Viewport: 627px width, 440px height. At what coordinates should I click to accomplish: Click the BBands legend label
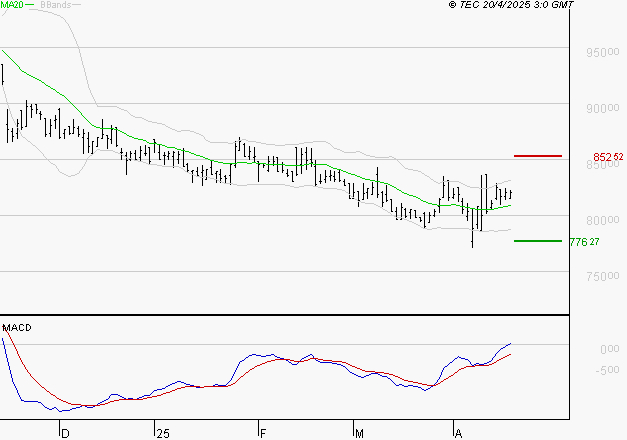tap(56, 5)
